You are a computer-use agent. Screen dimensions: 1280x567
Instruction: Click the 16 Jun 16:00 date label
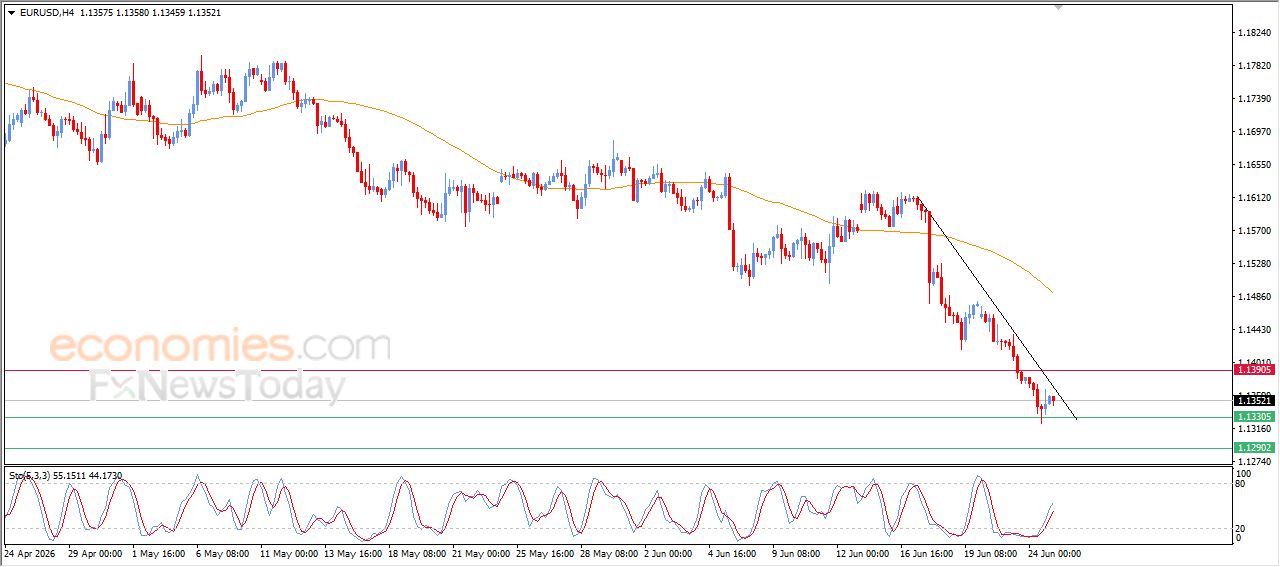coord(926,553)
